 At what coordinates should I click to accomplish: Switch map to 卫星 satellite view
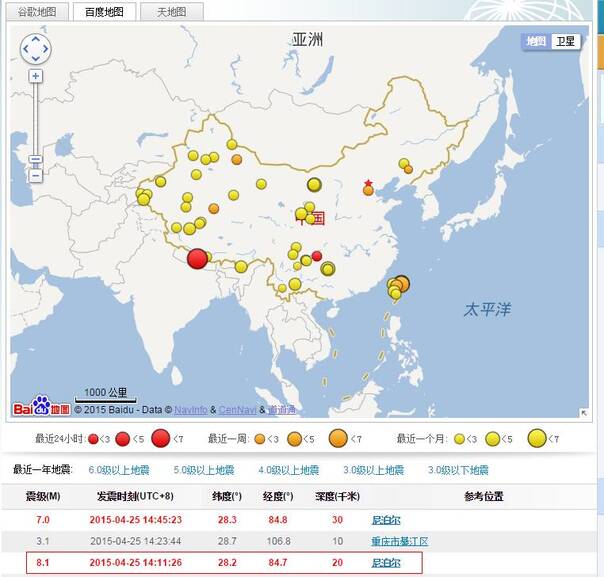565,41
